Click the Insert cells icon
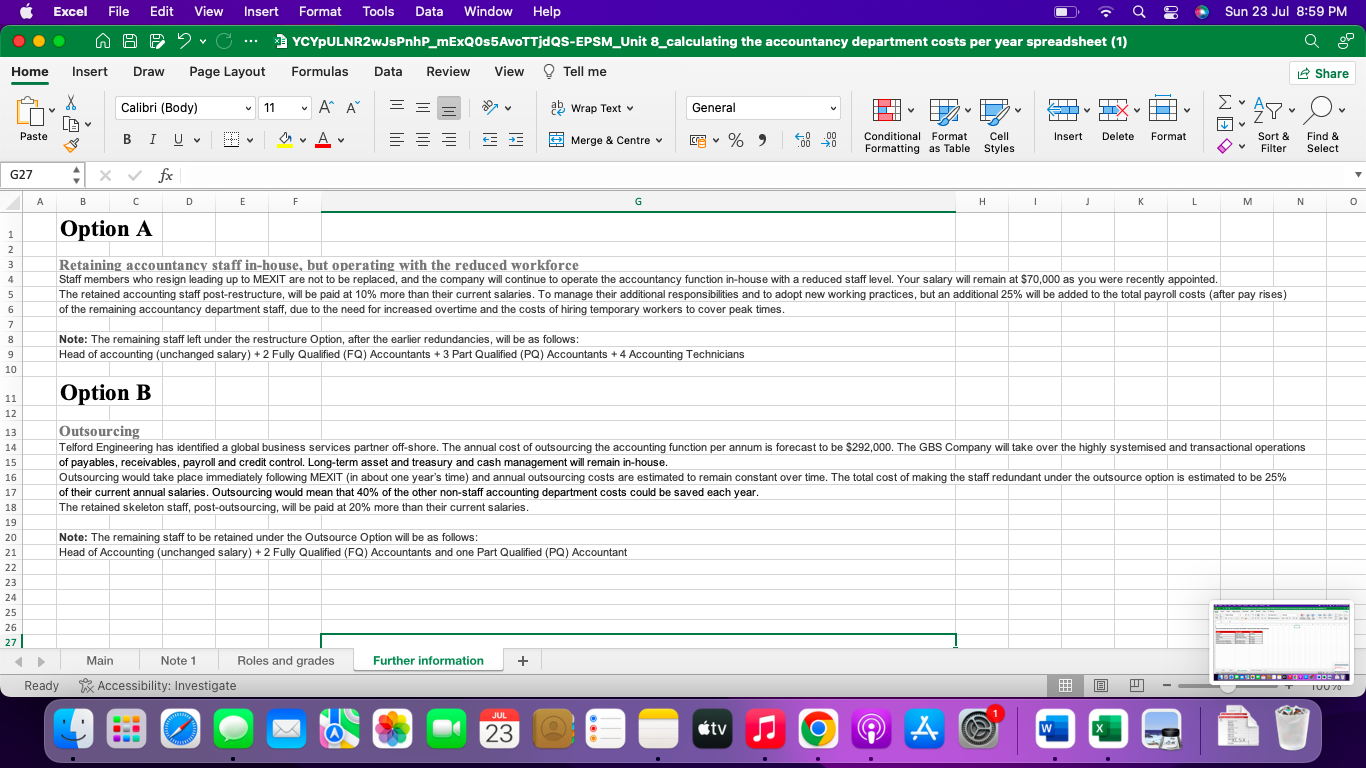The image size is (1366, 768). click(x=1062, y=110)
